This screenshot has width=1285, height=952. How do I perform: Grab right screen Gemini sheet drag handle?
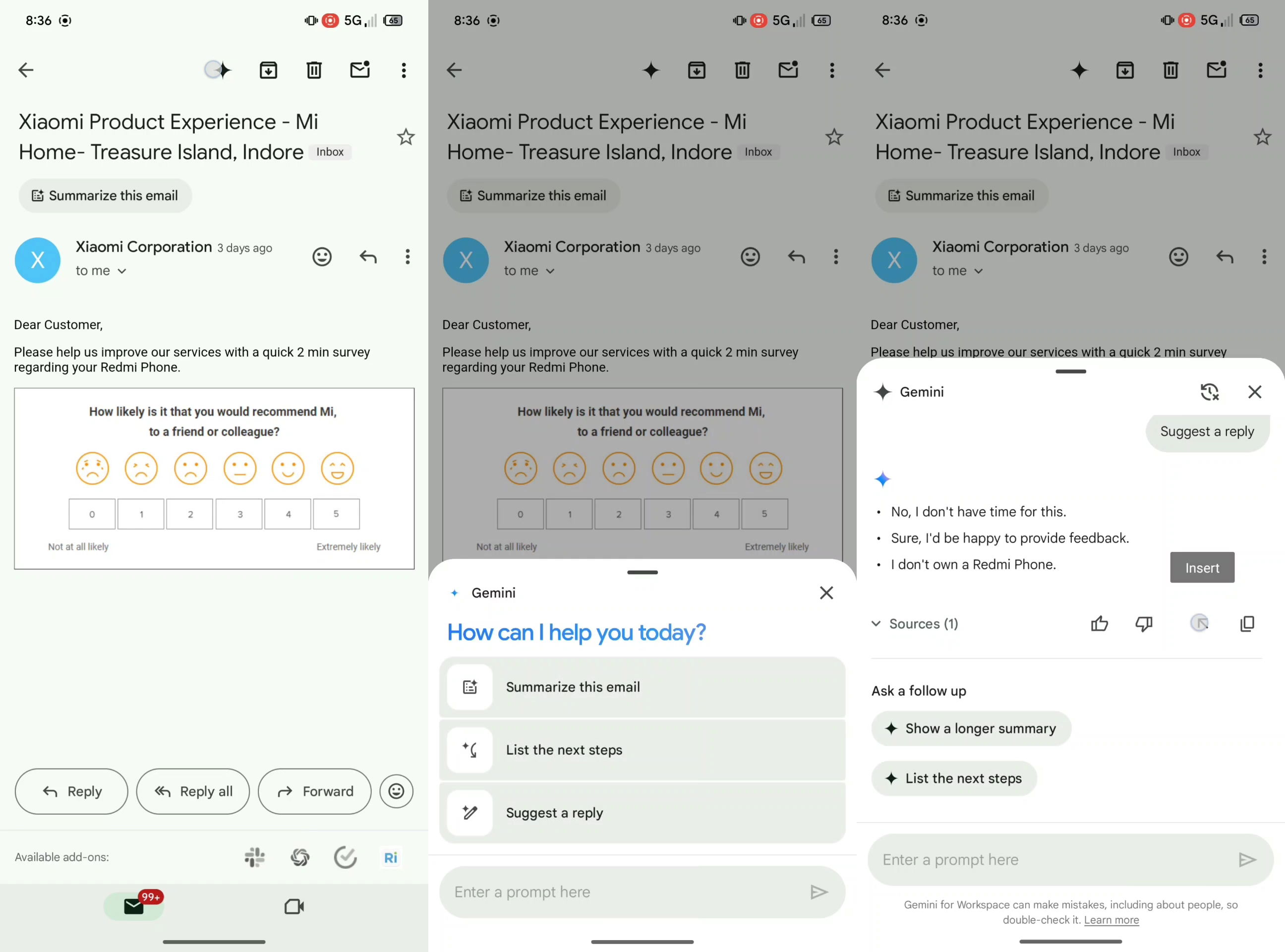1071,372
